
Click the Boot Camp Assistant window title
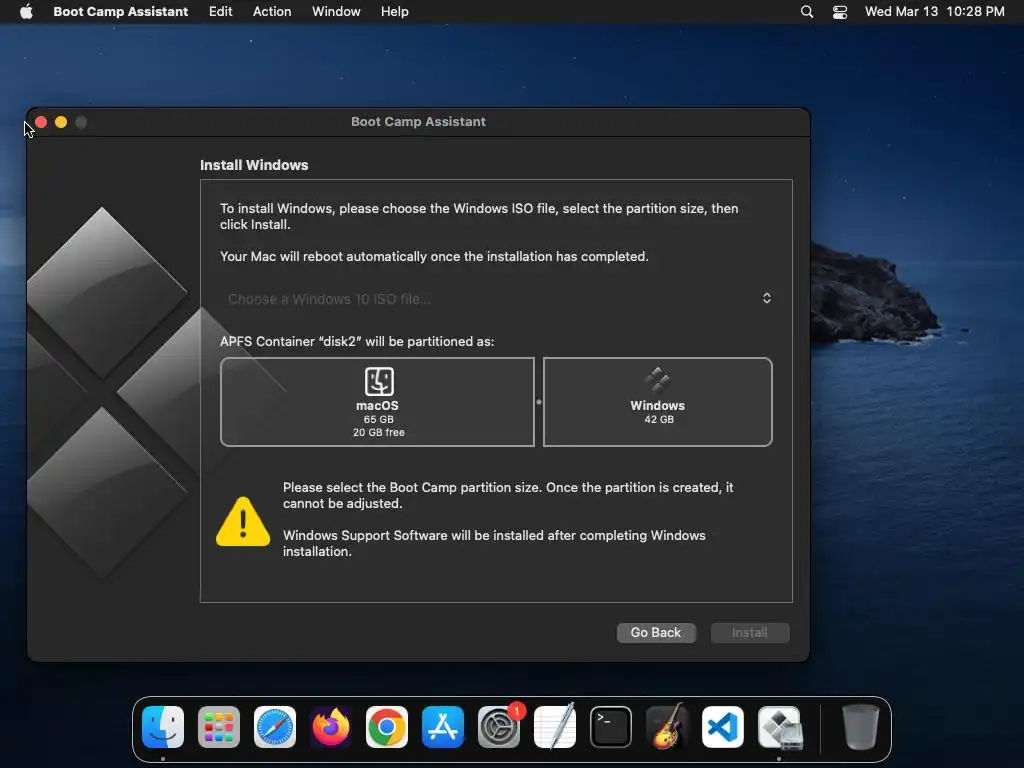[418, 121]
